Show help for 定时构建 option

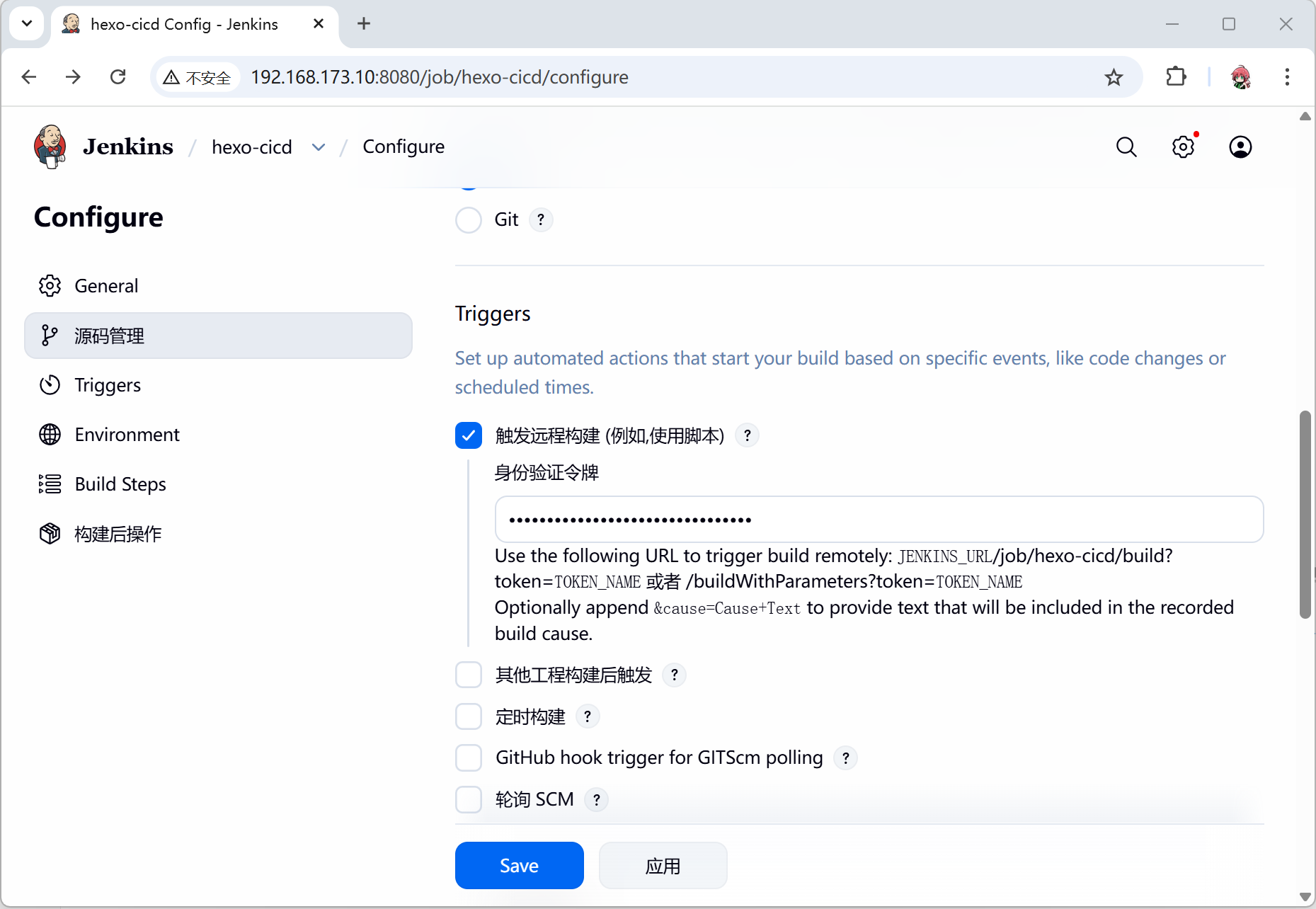[588, 716]
